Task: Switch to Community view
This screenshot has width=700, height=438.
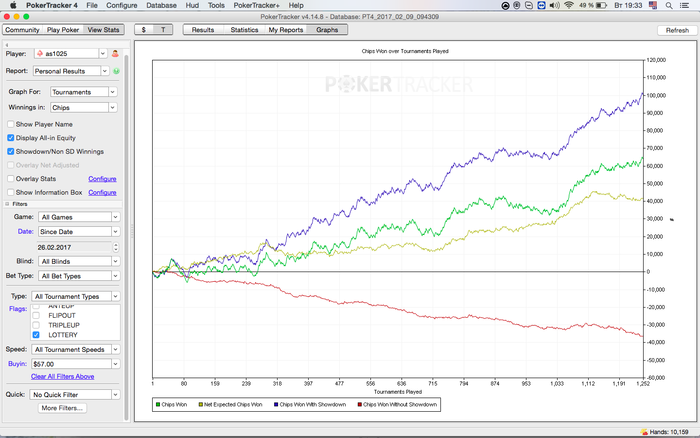Action: point(22,30)
